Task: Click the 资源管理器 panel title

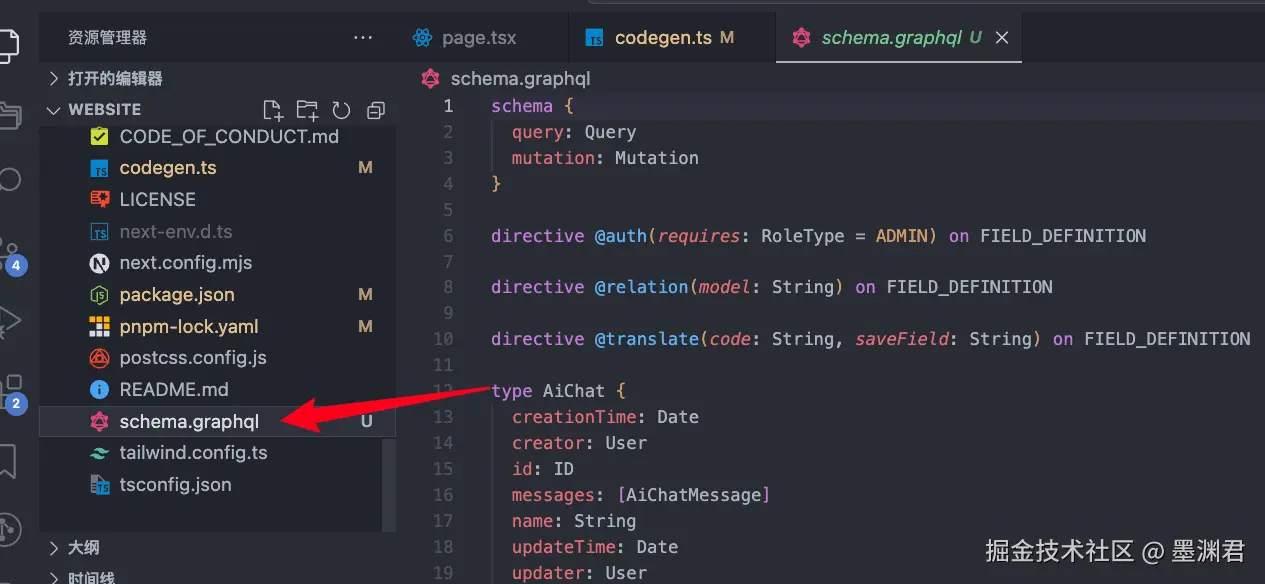Action: (107, 38)
